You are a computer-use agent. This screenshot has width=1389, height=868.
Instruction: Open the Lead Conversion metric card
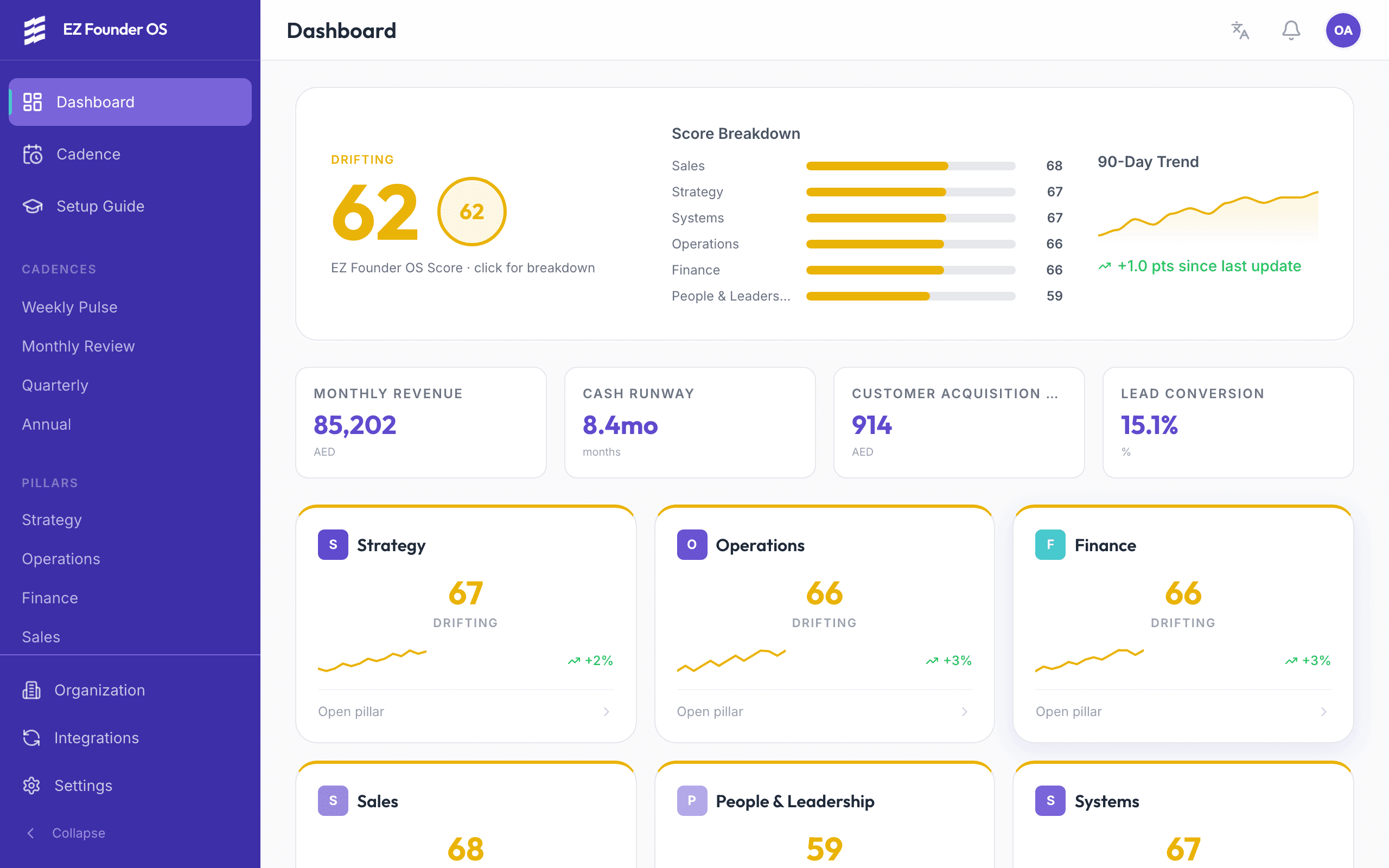point(1228,423)
